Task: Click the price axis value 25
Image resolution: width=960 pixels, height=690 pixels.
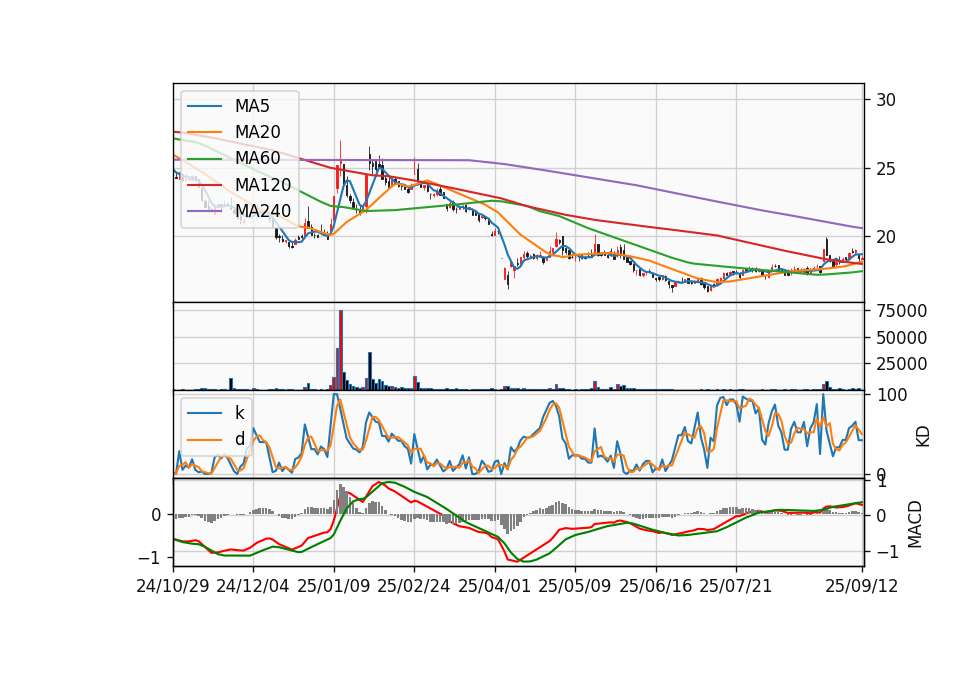Action: 886,169
